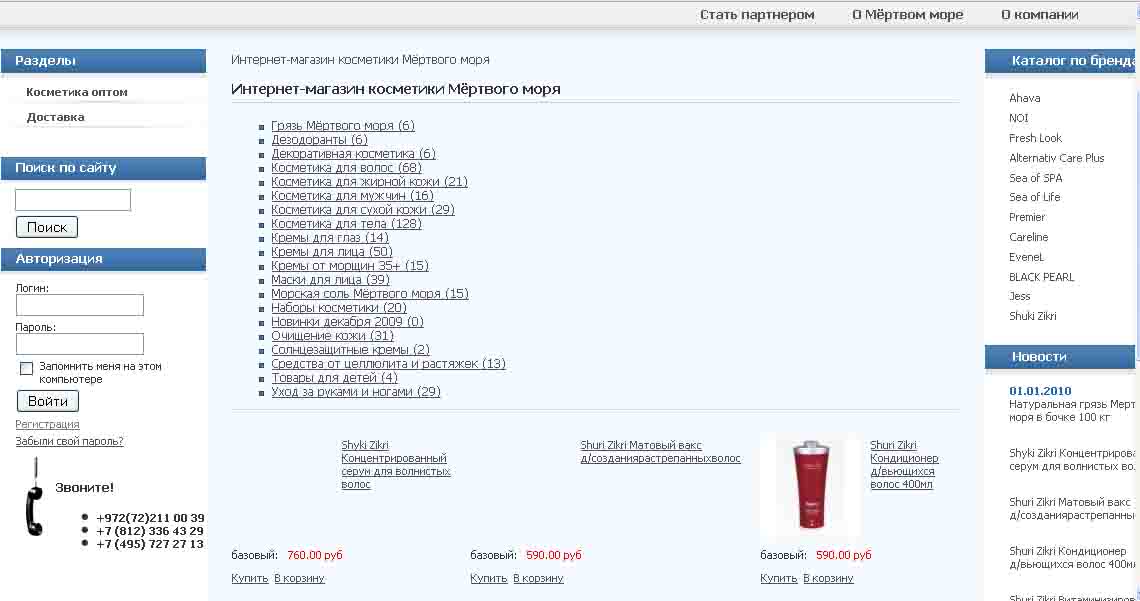Open category 'Косметика для жирной кожи (21)'
The width and height of the screenshot is (1140, 601).
[369, 182]
